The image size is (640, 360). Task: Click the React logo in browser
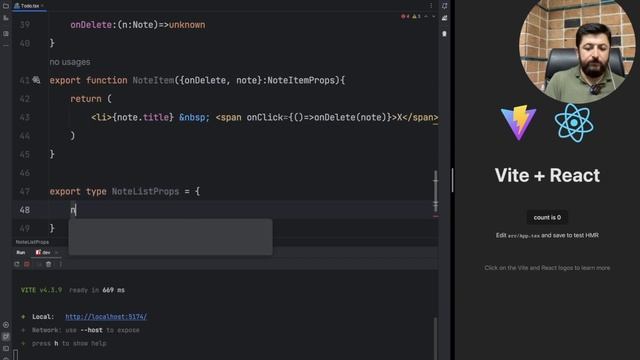pyautogui.click(x=574, y=122)
